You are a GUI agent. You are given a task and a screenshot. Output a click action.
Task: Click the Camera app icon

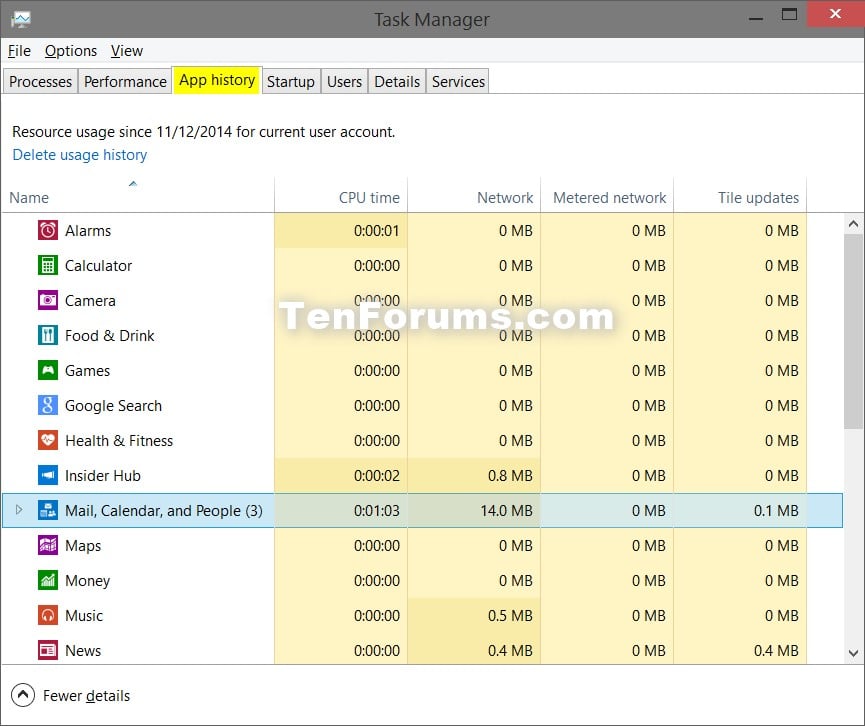[x=48, y=300]
